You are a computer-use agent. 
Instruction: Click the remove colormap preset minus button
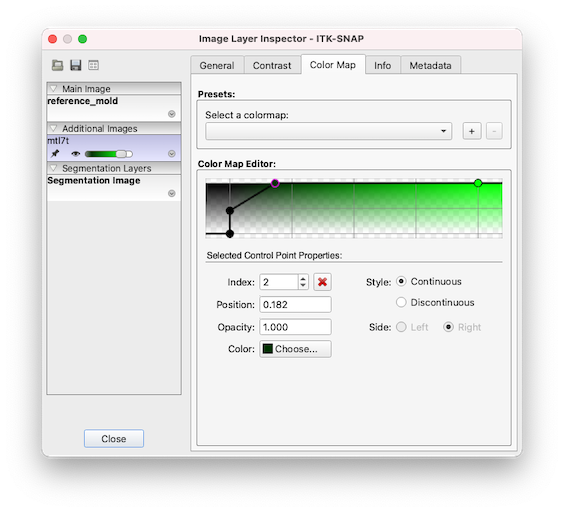[494, 131]
